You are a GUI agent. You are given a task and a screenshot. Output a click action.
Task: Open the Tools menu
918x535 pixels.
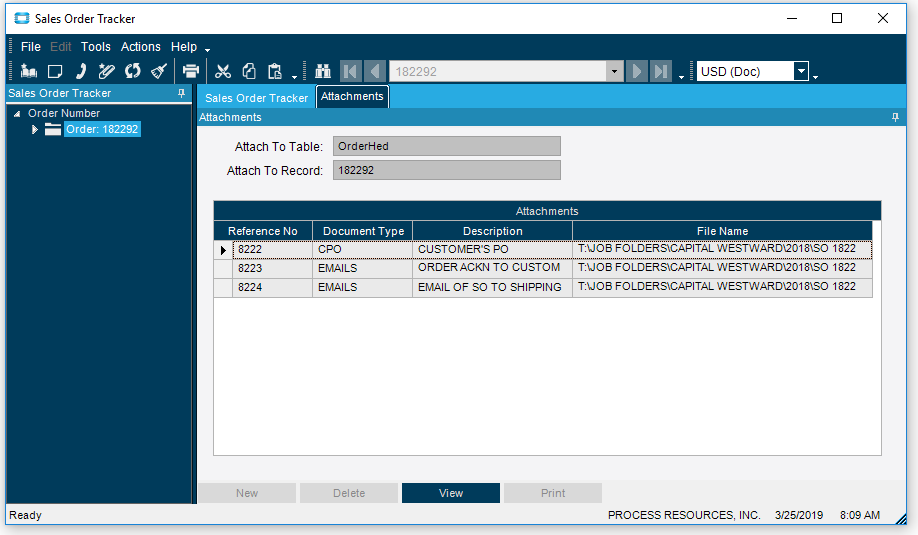tap(95, 47)
